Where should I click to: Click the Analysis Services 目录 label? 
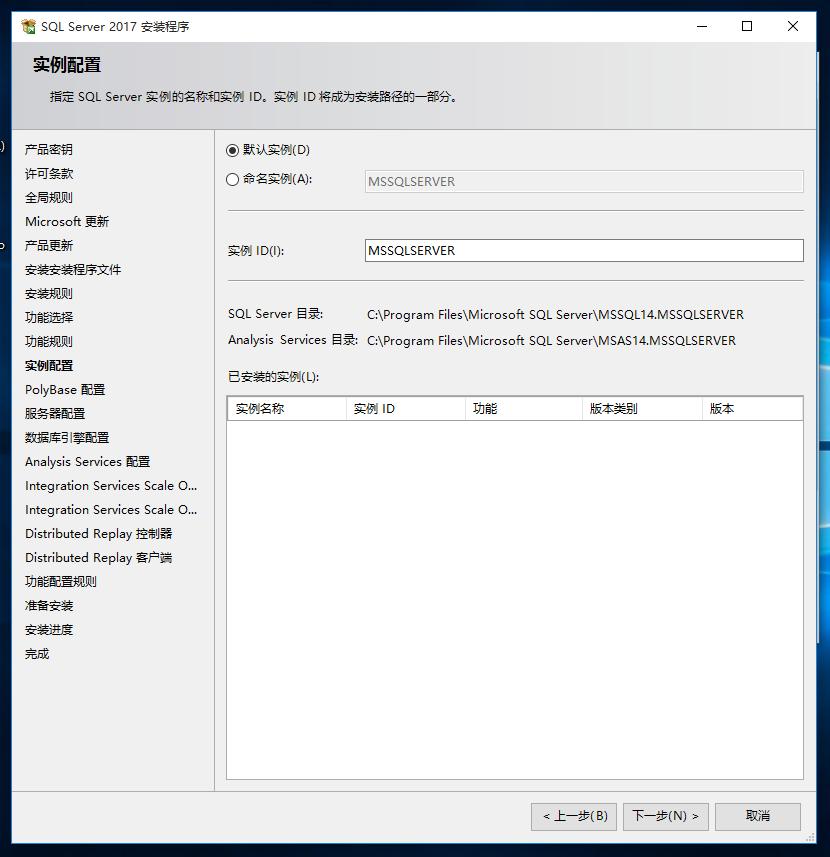point(293,340)
